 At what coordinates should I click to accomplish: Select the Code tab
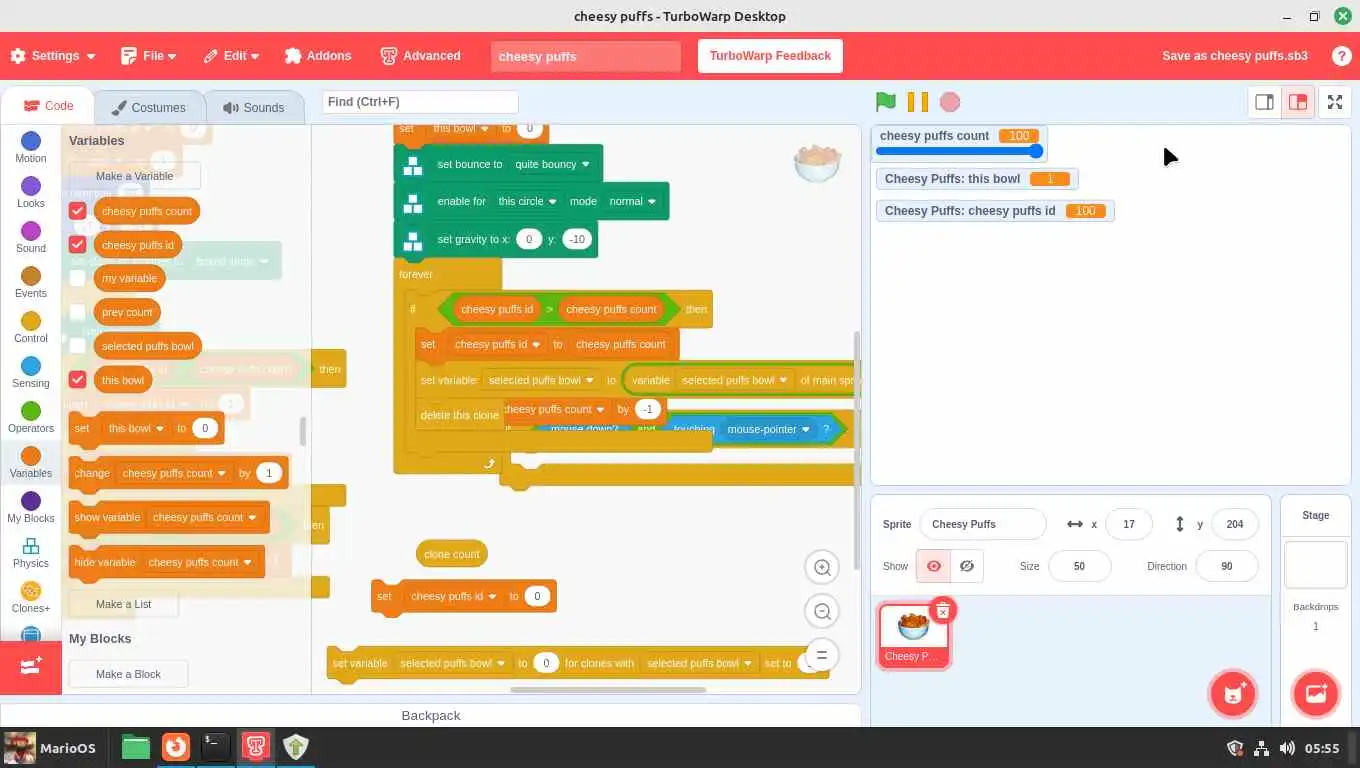tap(48, 106)
